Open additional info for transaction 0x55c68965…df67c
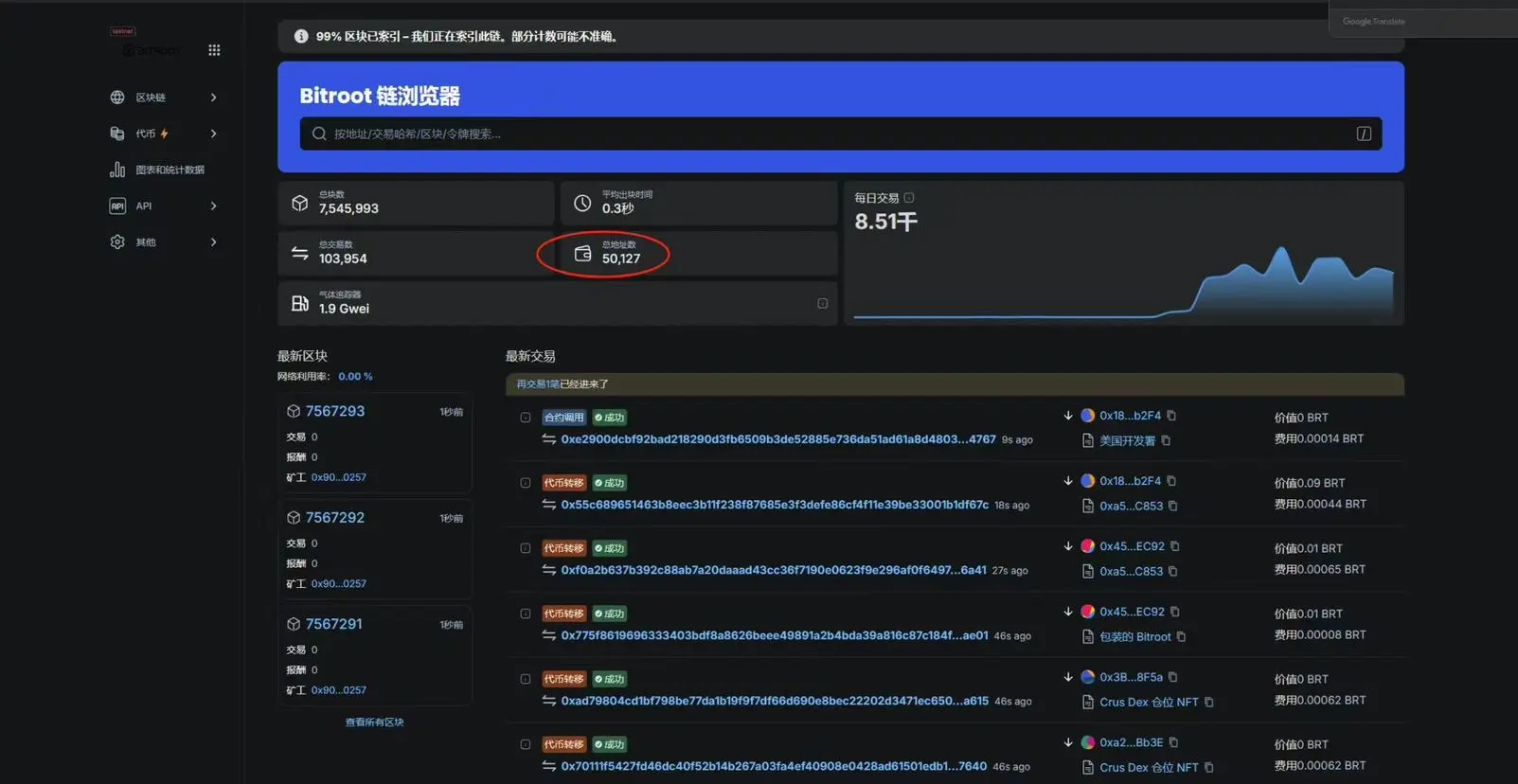 coord(526,483)
